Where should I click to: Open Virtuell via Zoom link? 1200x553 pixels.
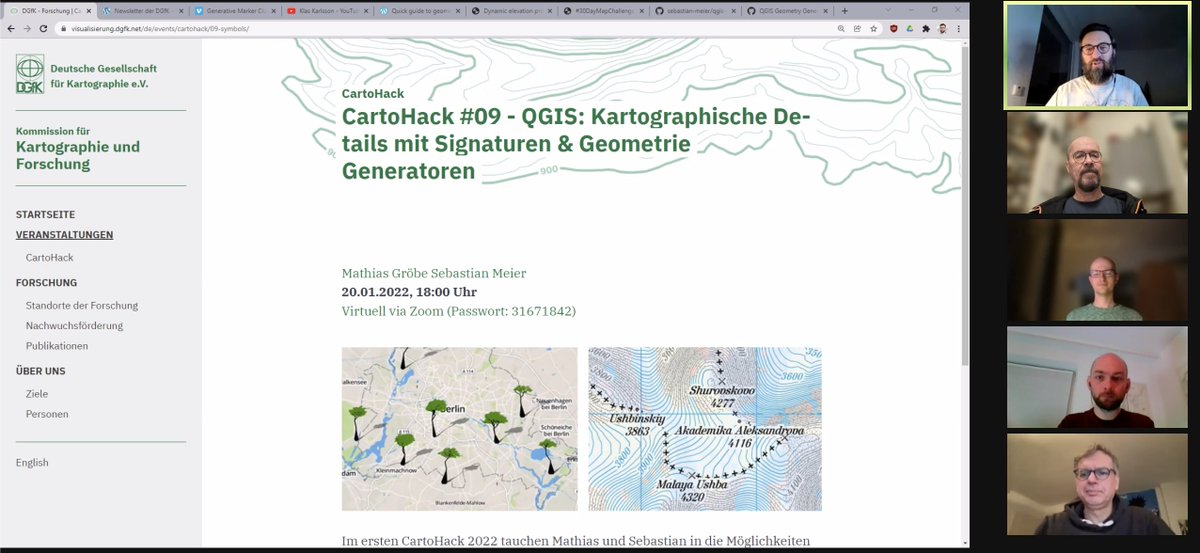click(x=459, y=311)
